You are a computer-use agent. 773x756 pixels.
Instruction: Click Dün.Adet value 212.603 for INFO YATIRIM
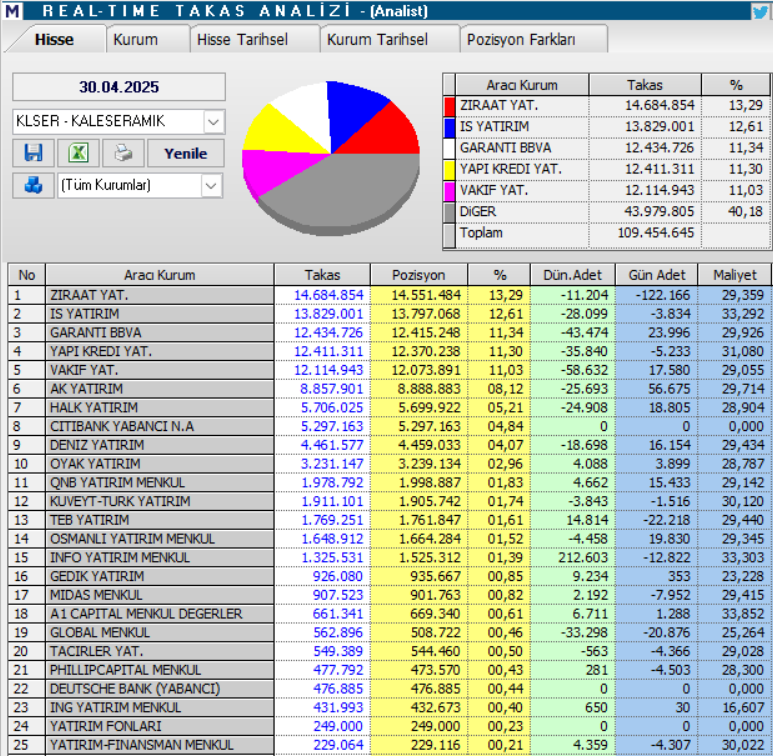pos(583,557)
